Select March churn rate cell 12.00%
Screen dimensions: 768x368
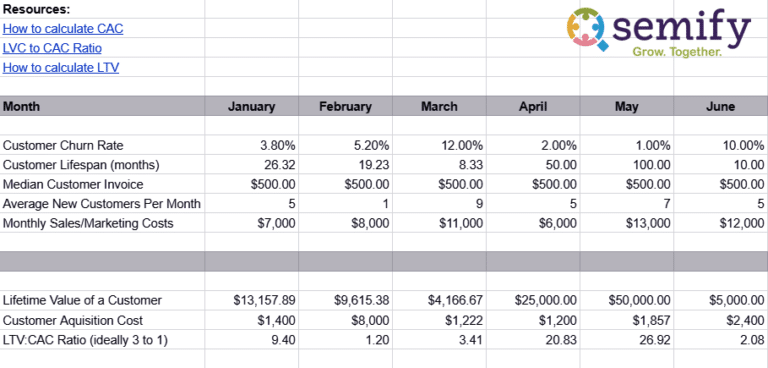(x=439, y=146)
